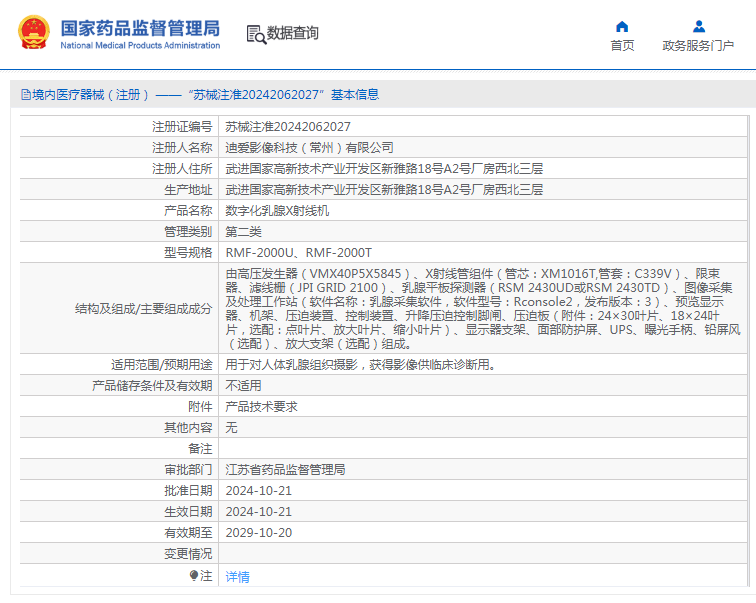The width and height of the screenshot is (756, 603).
Task: Click the 产品技术要求 attachment value
Action: [x=261, y=406]
